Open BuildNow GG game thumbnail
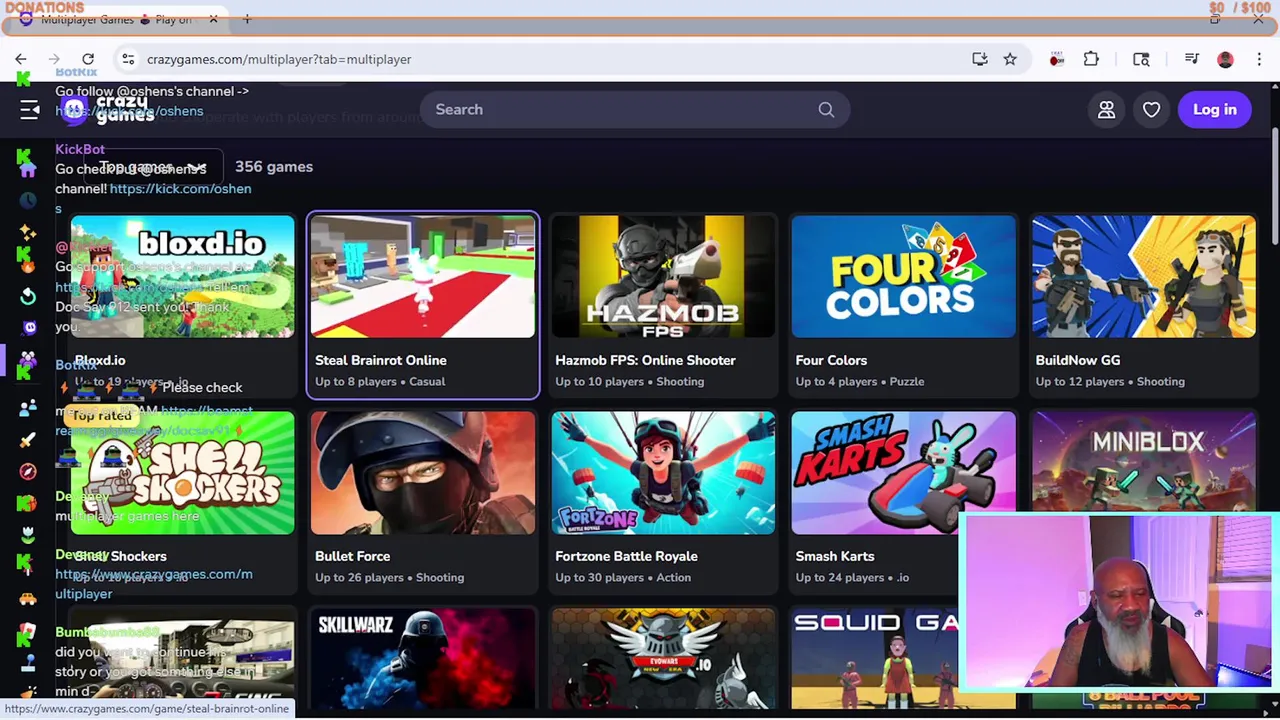 pyautogui.click(x=1143, y=277)
